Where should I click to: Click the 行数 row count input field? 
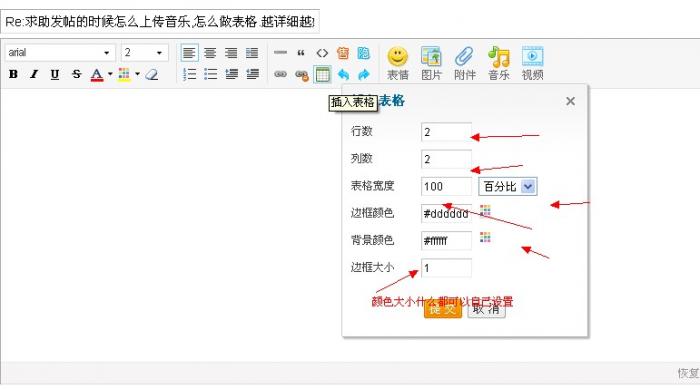446,132
